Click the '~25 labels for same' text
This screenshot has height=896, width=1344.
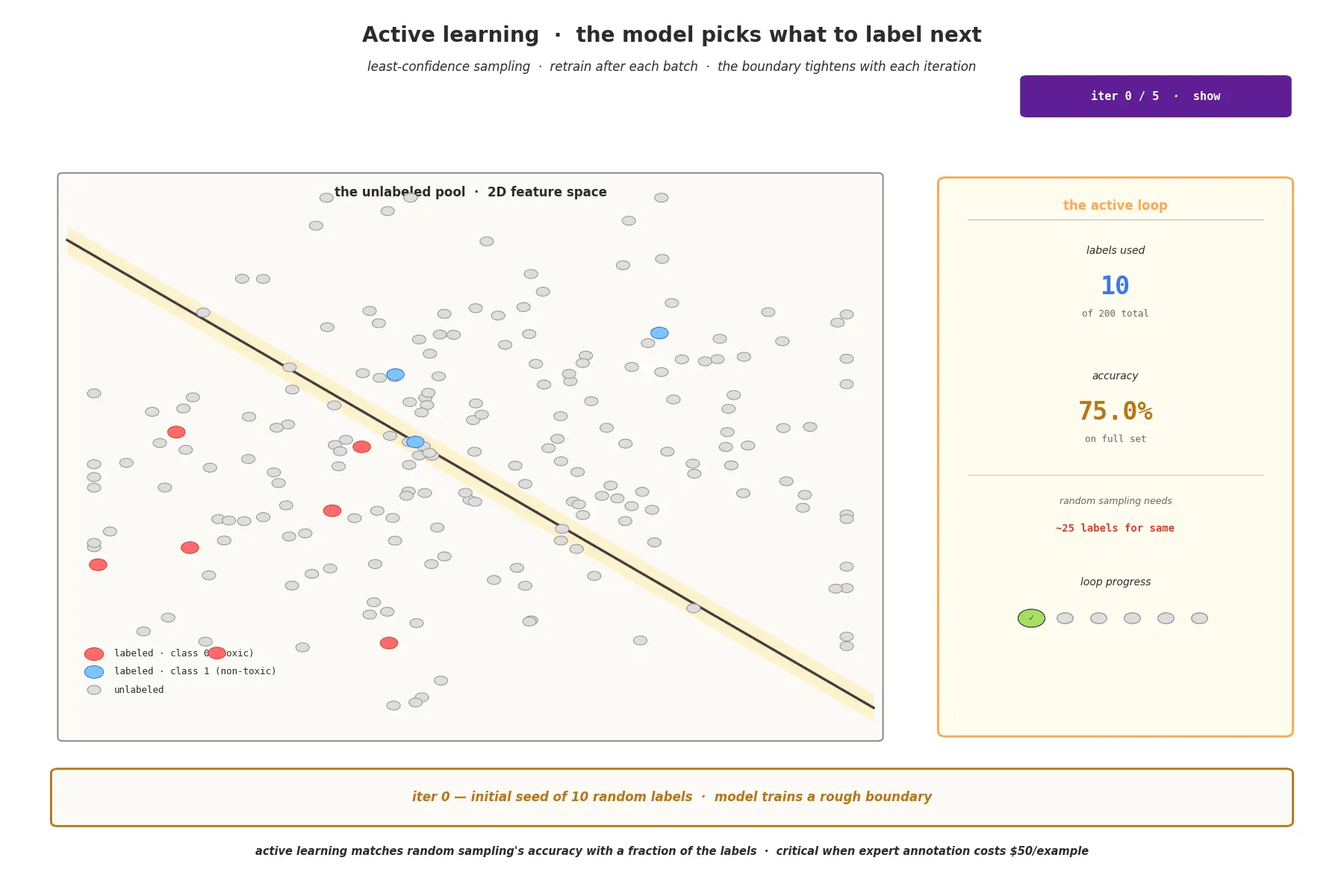(1115, 528)
